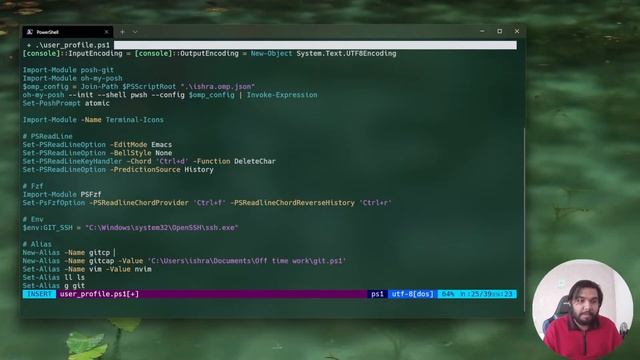This screenshot has width=640, height=360.
Task: Click the utf-8[dos] encoding entry
Action: [412, 294]
